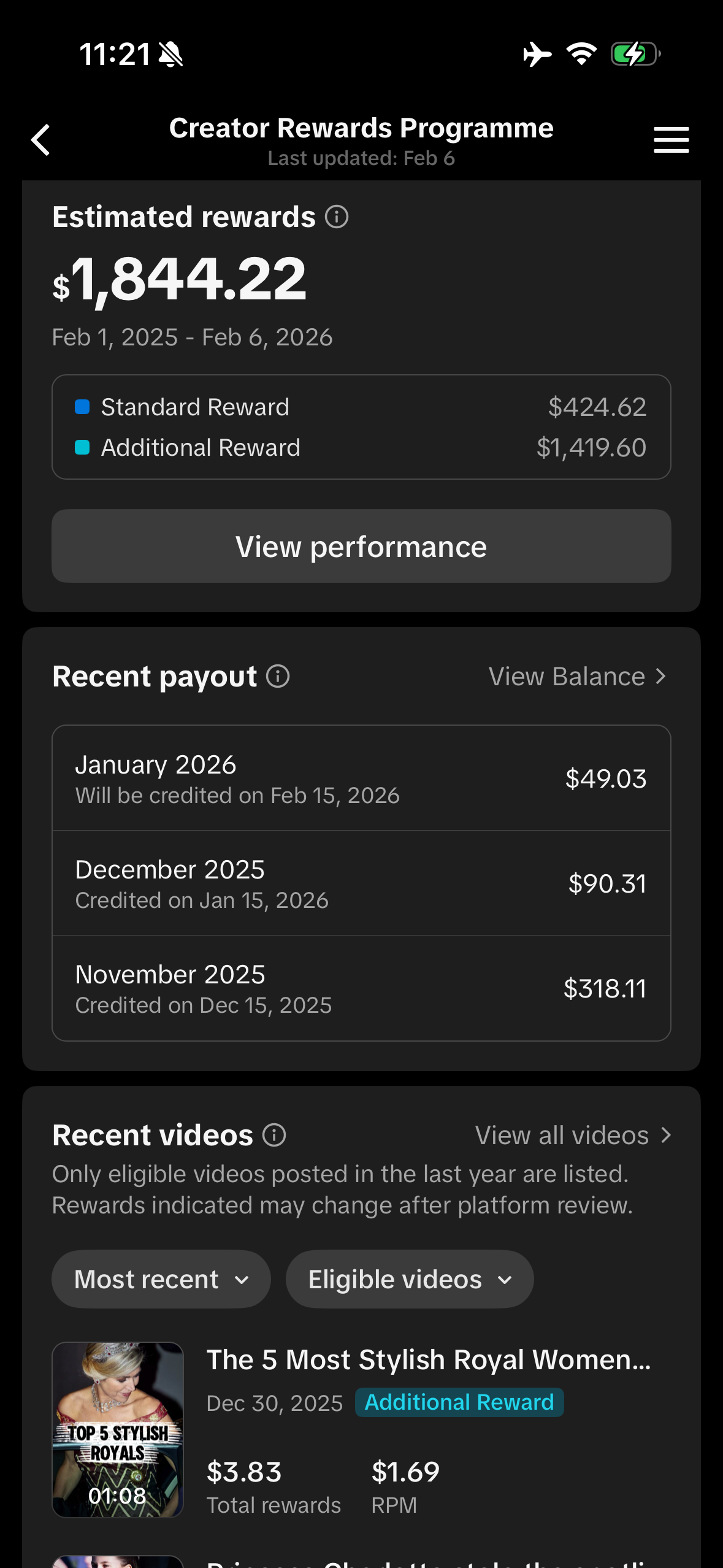
Task: Tap the back arrow icon
Action: coord(41,140)
